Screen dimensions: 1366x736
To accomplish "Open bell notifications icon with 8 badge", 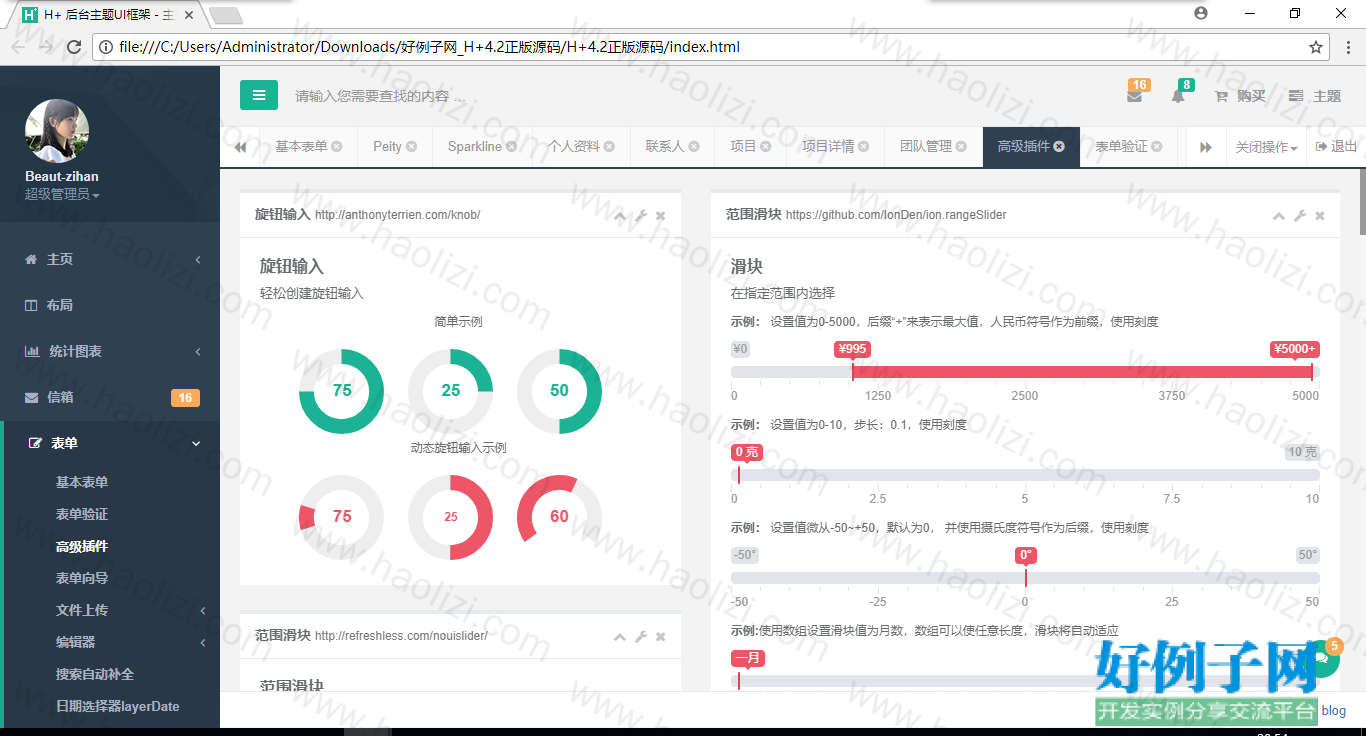I will click(1179, 94).
